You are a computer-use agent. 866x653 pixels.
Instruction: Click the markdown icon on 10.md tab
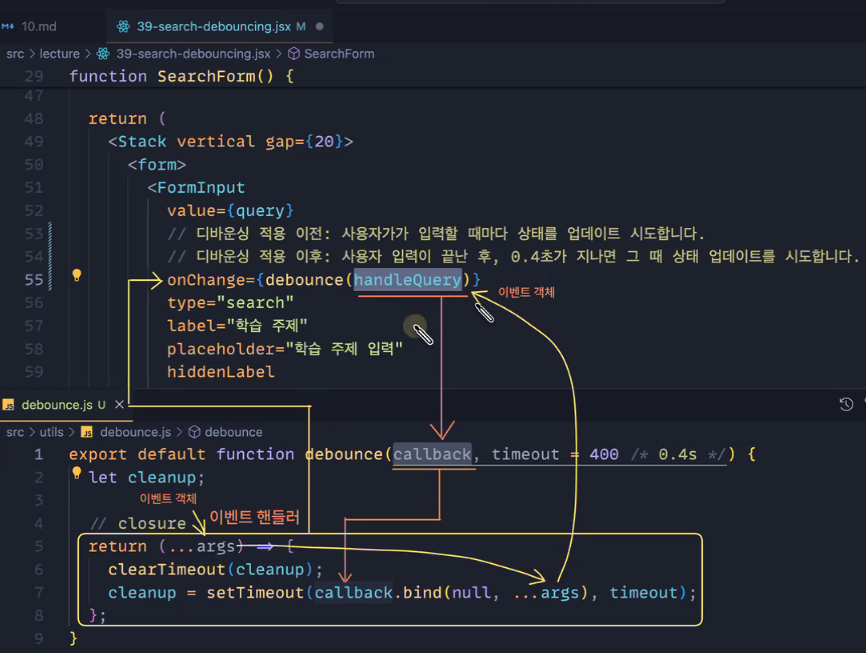tap(8, 27)
